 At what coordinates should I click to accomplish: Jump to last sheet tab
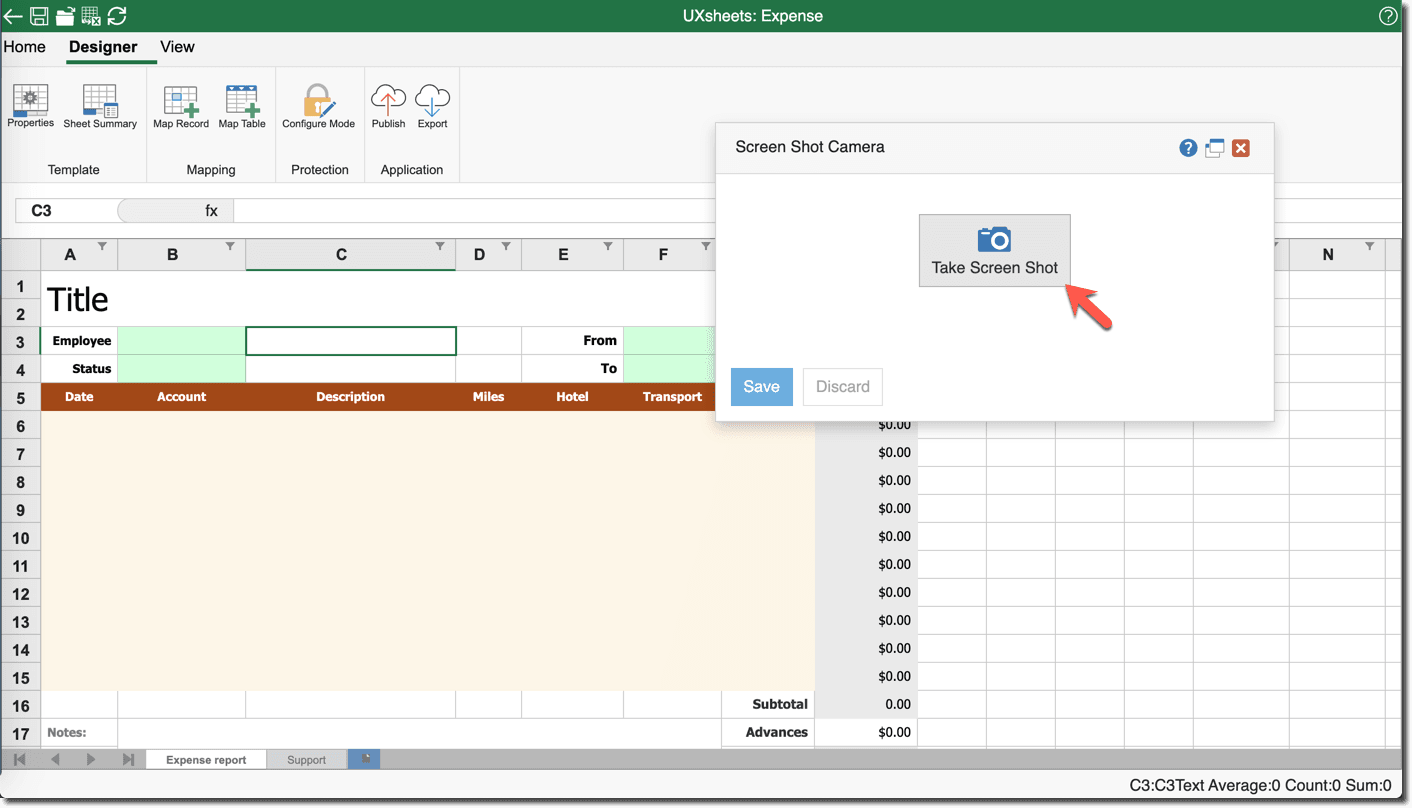click(x=128, y=759)
